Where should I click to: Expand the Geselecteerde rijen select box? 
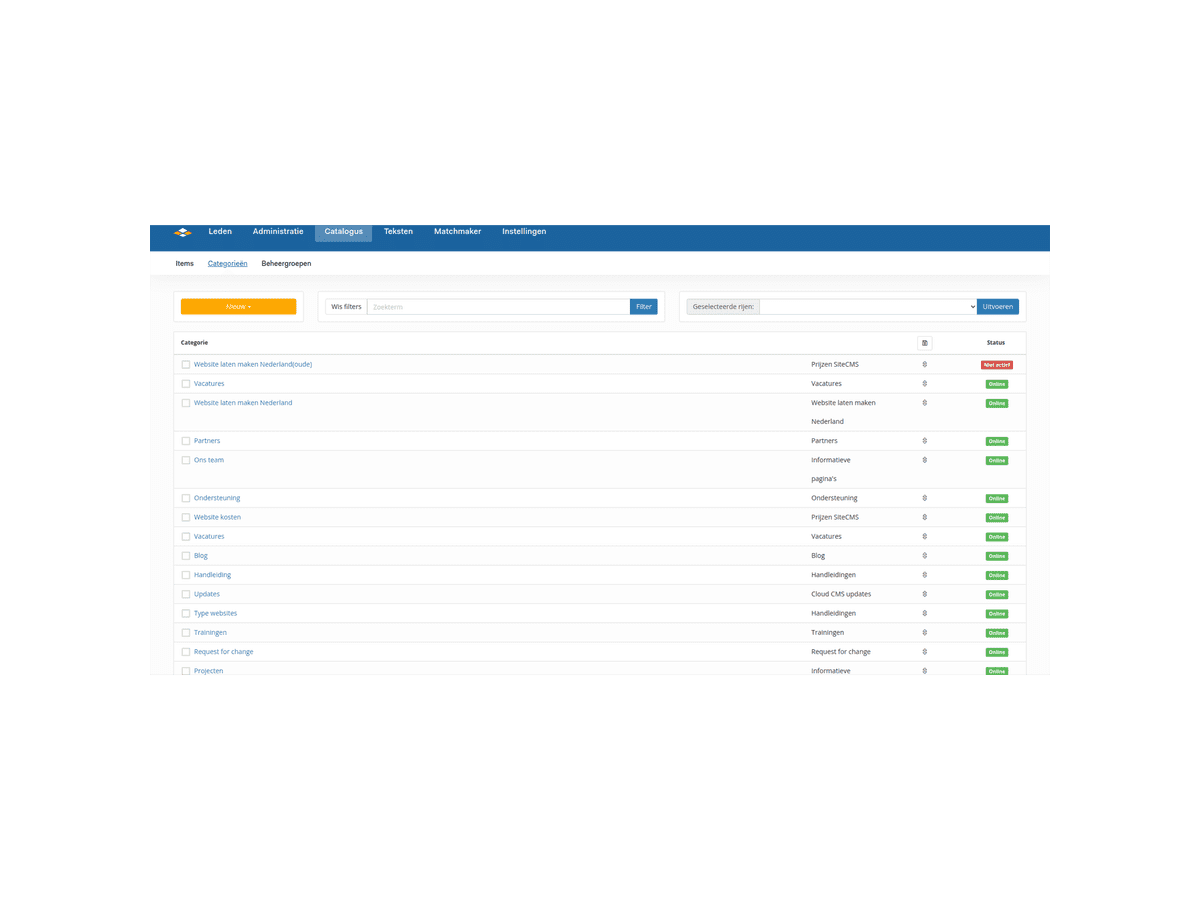point(867,307)
